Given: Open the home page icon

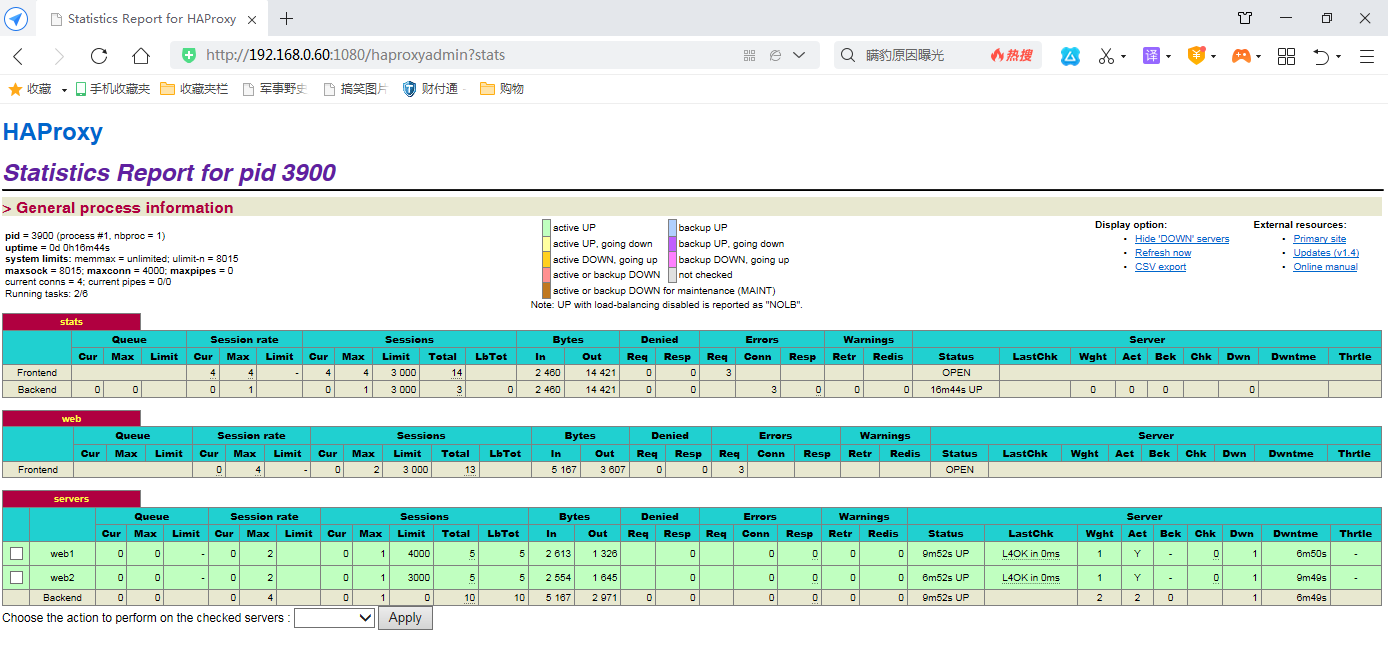Looking at the screenshot, I should 141,56.
